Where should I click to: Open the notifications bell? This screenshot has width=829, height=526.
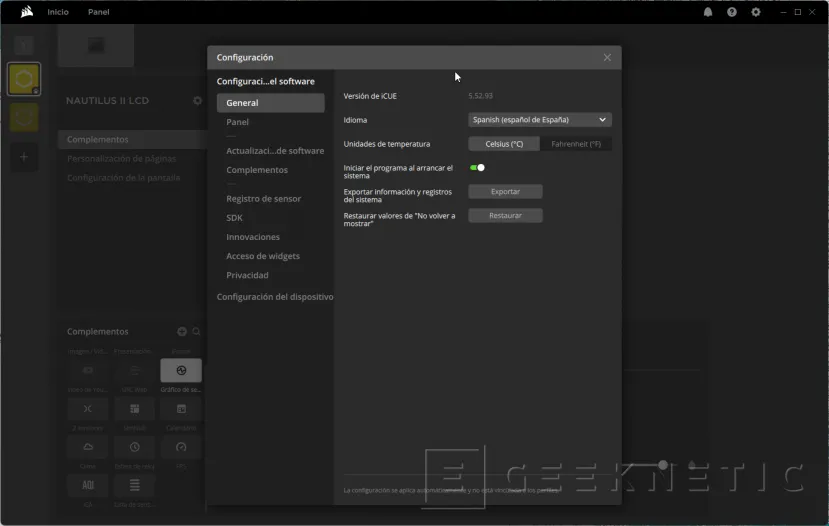click(708, 12)
